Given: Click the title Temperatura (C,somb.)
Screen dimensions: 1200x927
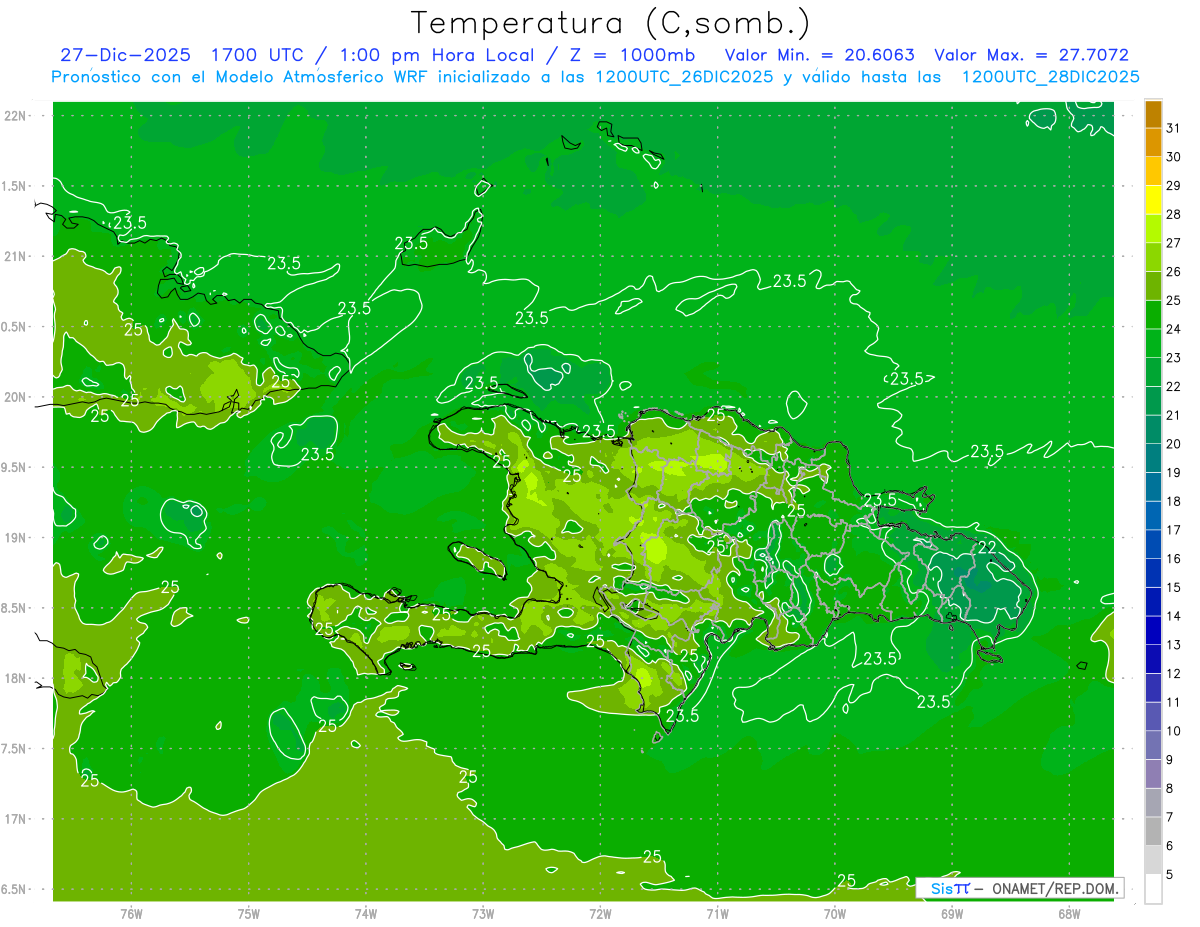Looking at the screenshot, I should coord(611,23).
